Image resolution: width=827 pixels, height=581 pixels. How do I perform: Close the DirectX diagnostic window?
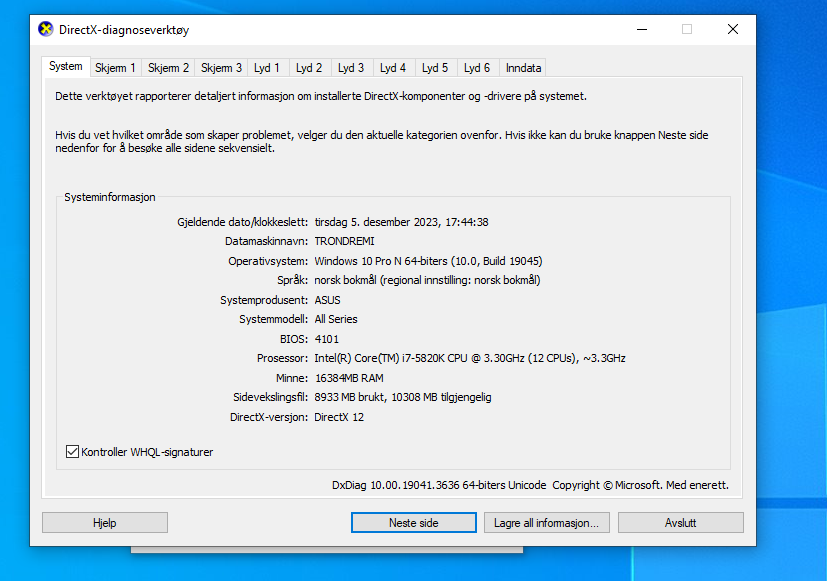pos(733,30)
